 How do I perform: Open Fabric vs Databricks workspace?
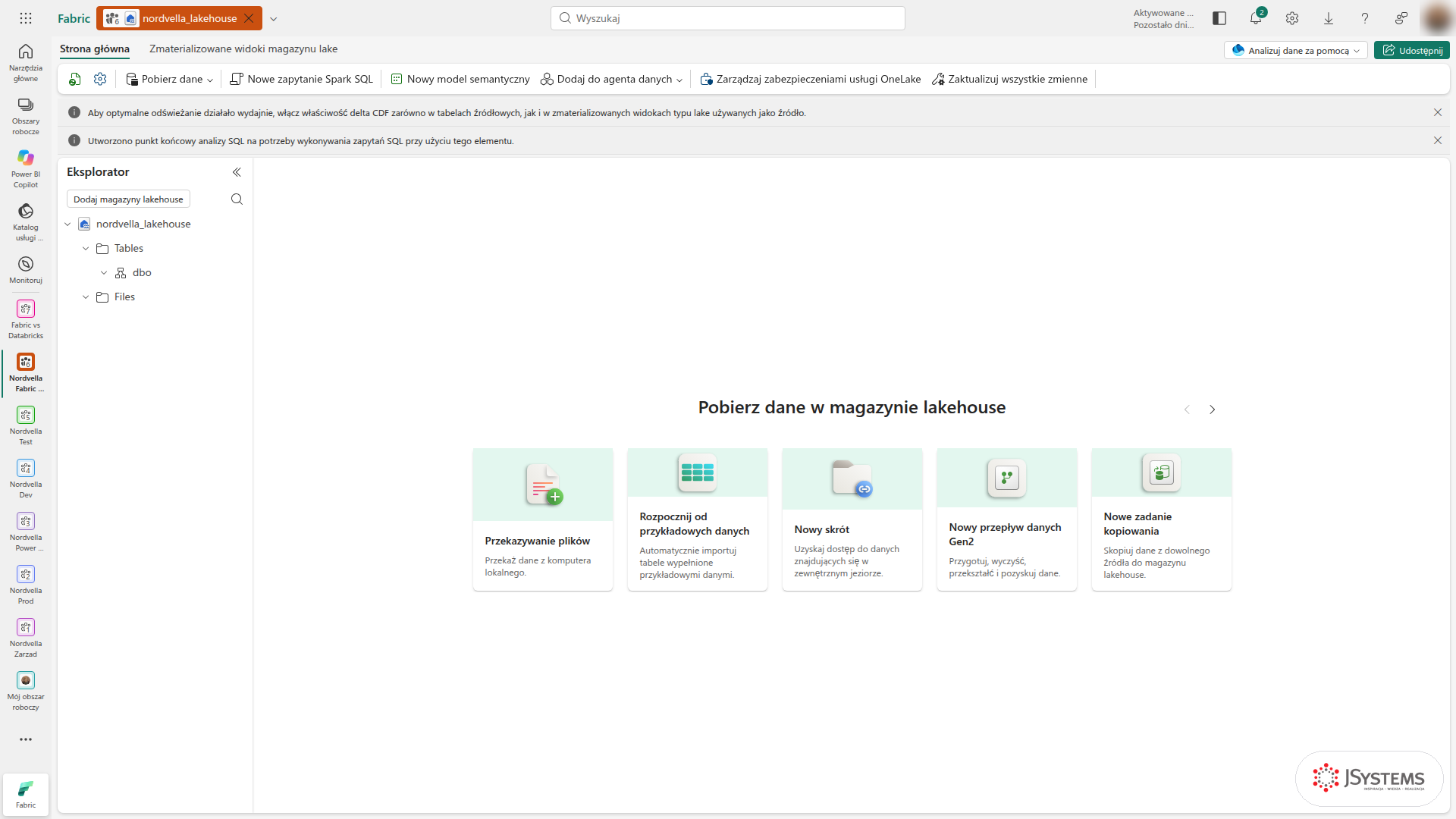26,319
